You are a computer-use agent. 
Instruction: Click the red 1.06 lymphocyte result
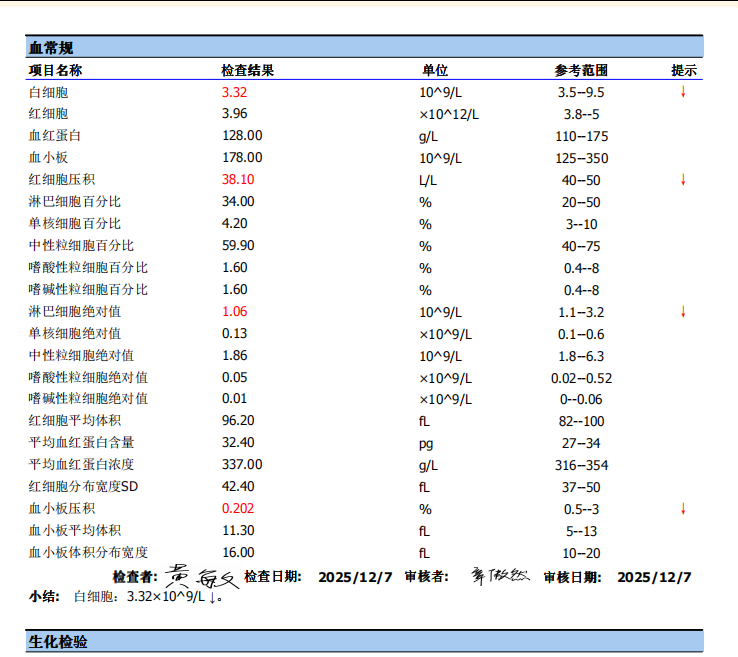234,312
